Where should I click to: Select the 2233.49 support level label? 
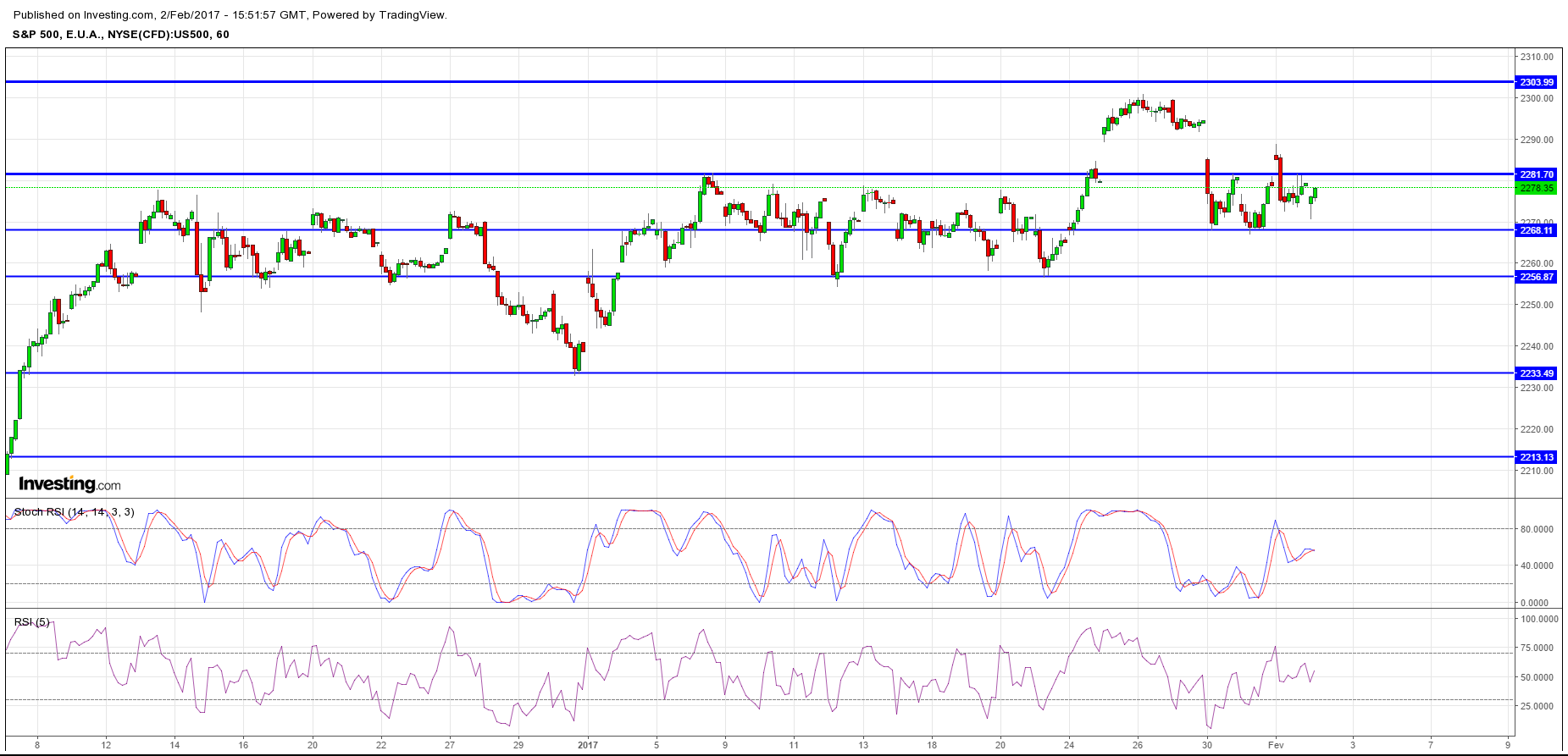1536,373
